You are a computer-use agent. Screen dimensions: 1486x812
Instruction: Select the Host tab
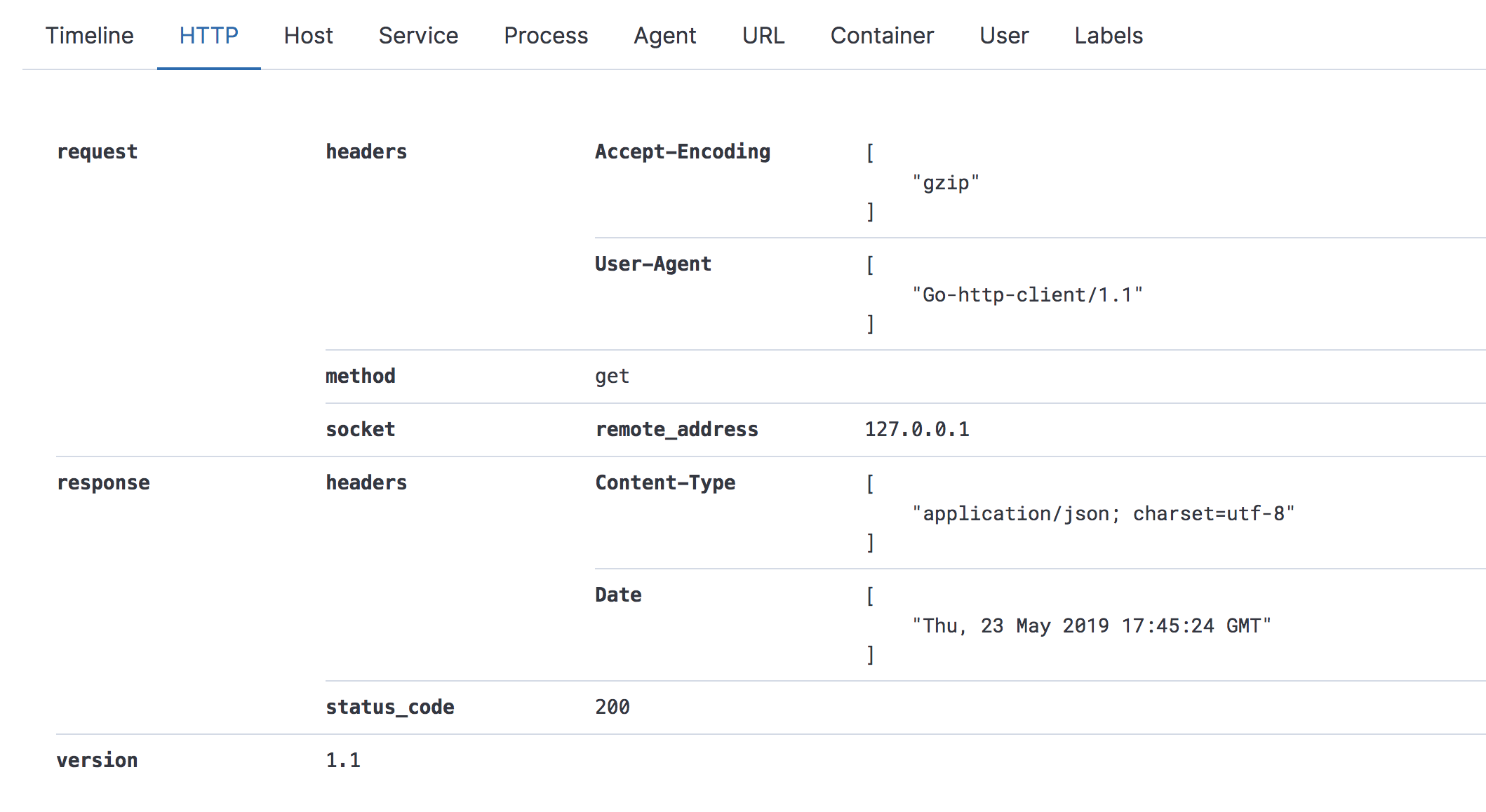[x=309, y=35]
